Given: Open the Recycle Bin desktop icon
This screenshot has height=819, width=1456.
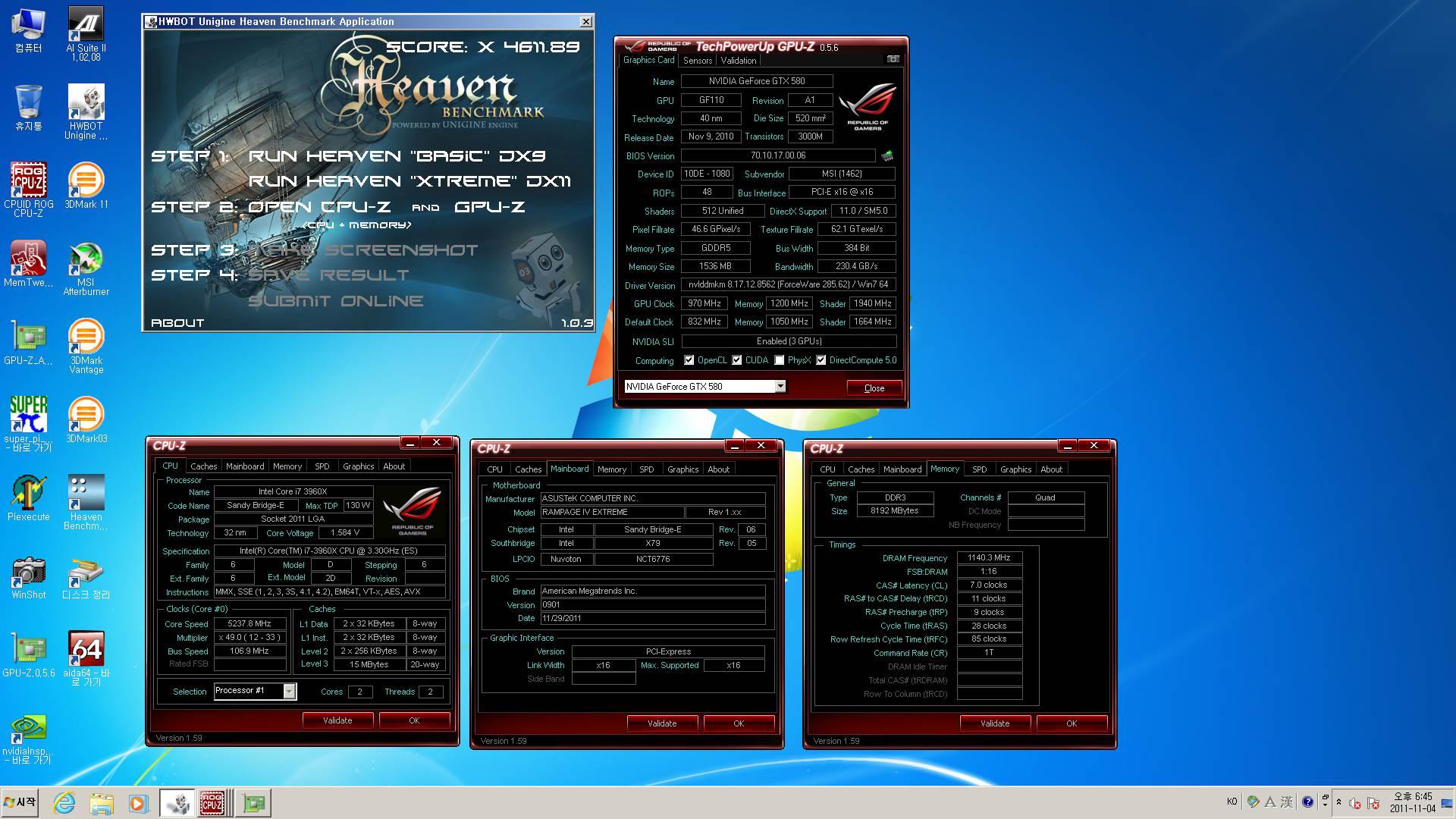Looking at the screenshot, I should click(x=28, y=108).
